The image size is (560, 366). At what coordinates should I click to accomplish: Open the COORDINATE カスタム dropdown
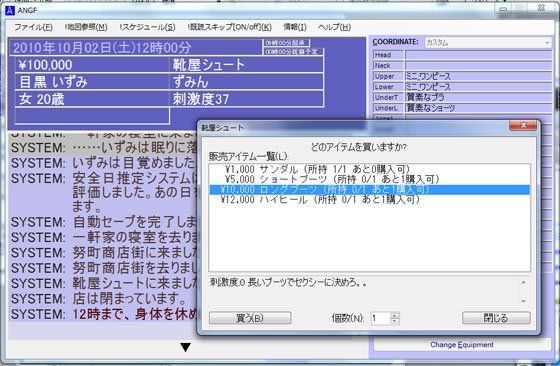tap(488, 42)
